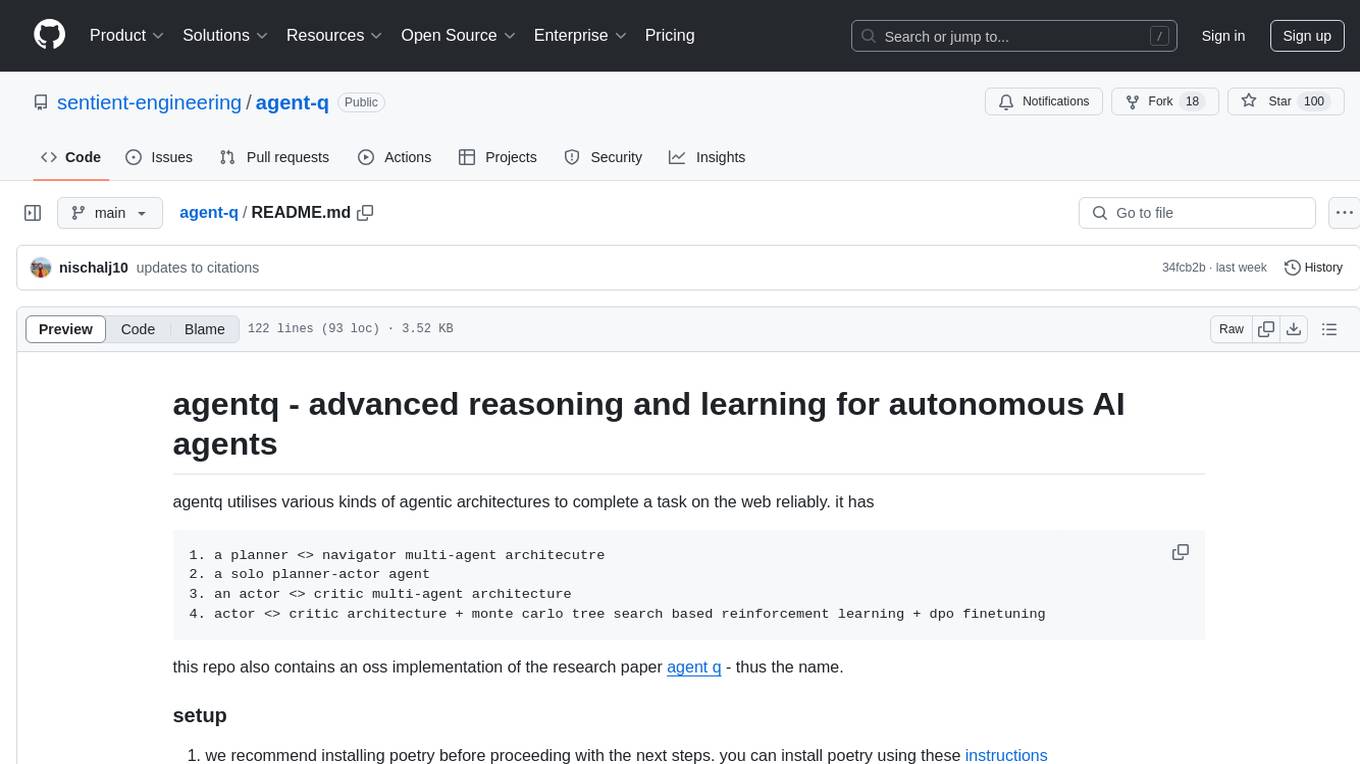Switch to the Code tab

(71, 157)
